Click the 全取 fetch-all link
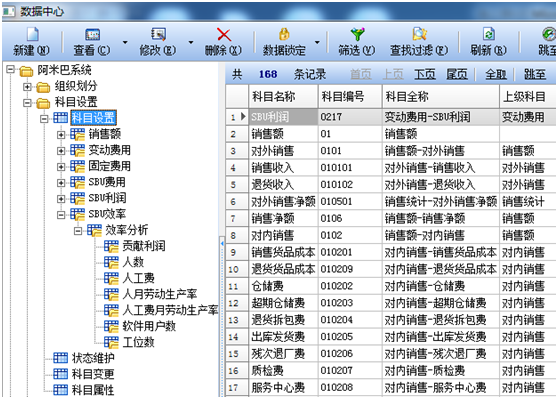Image resolution: width=558 pixels, height=399 pixels. click(x=496, y=74)
